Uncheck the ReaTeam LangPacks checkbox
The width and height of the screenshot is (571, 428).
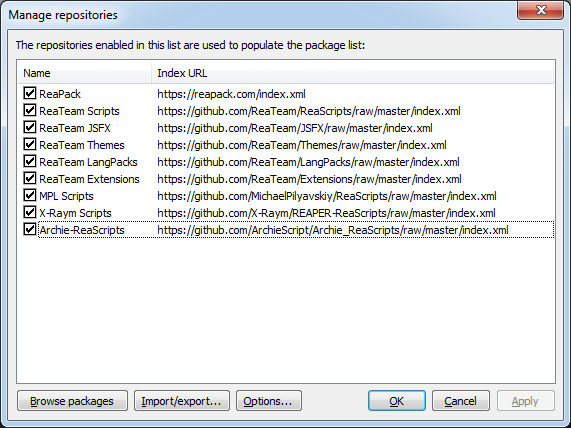pyautogui.click(x=29, y=161)
